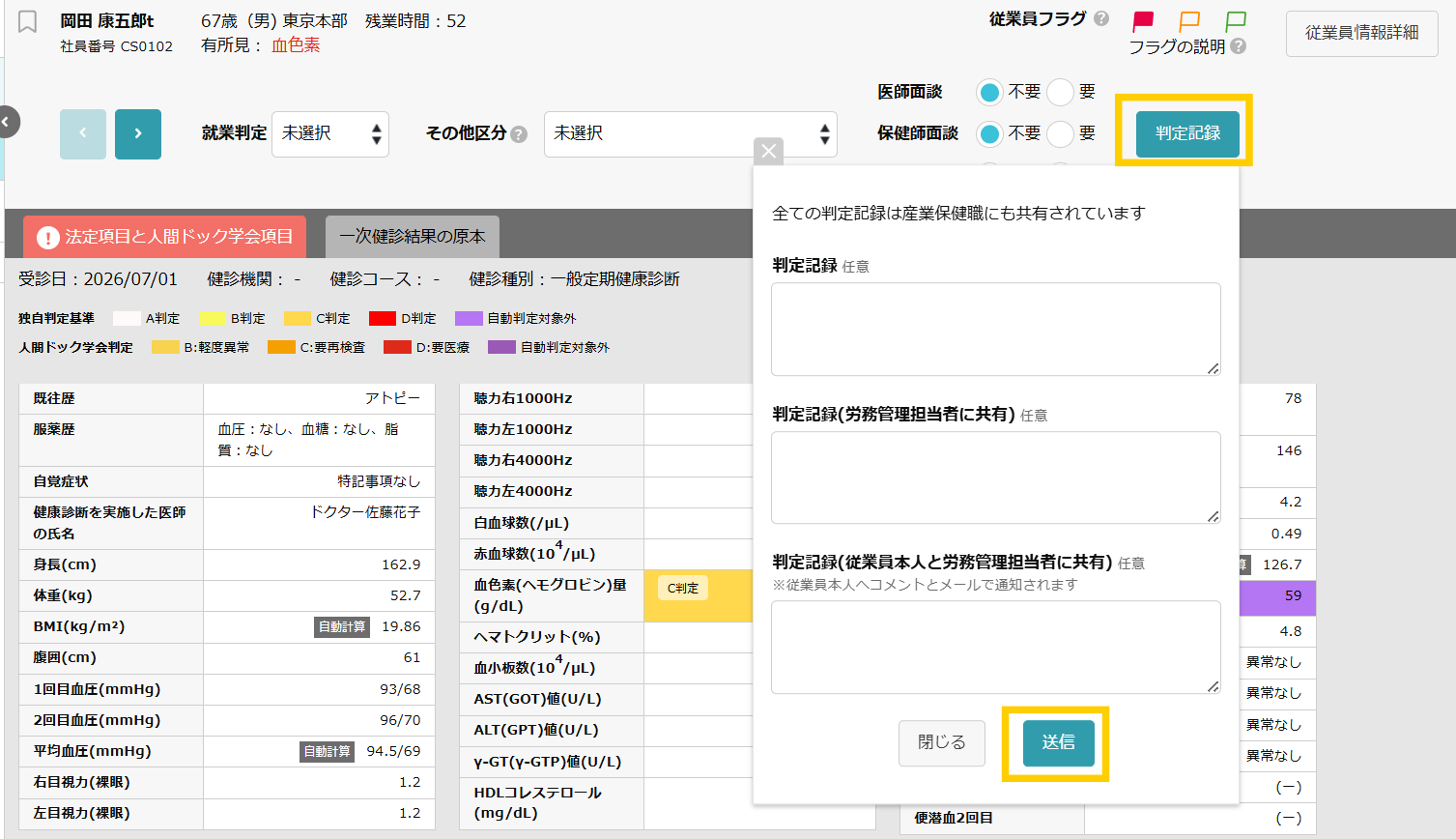This screenshot has width=1456, height=839.
Task: Click the 腹囲 value 61
Action: [413, 657]
